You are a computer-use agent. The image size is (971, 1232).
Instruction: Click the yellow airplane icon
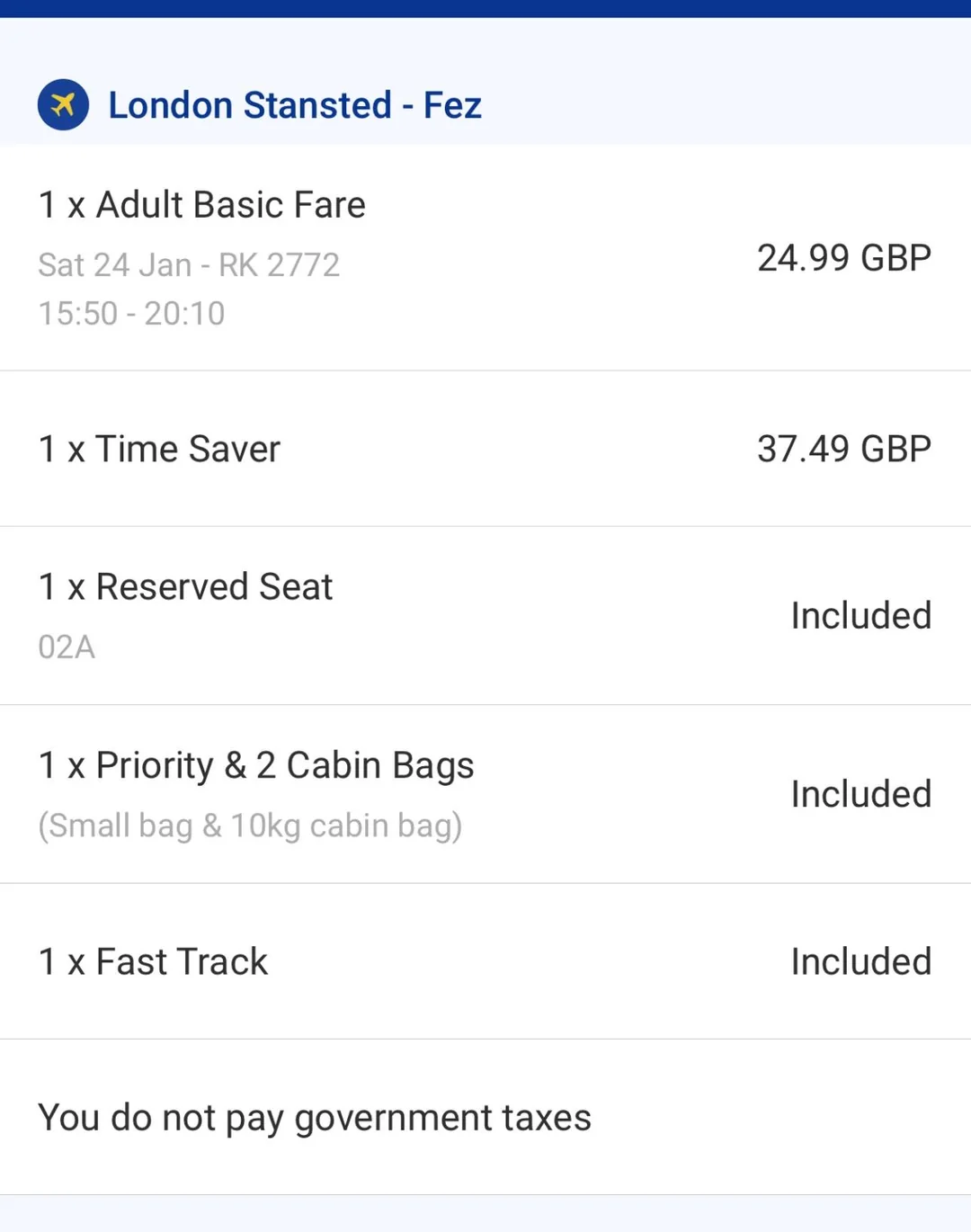pyautogui.click(x=63, y=105)
